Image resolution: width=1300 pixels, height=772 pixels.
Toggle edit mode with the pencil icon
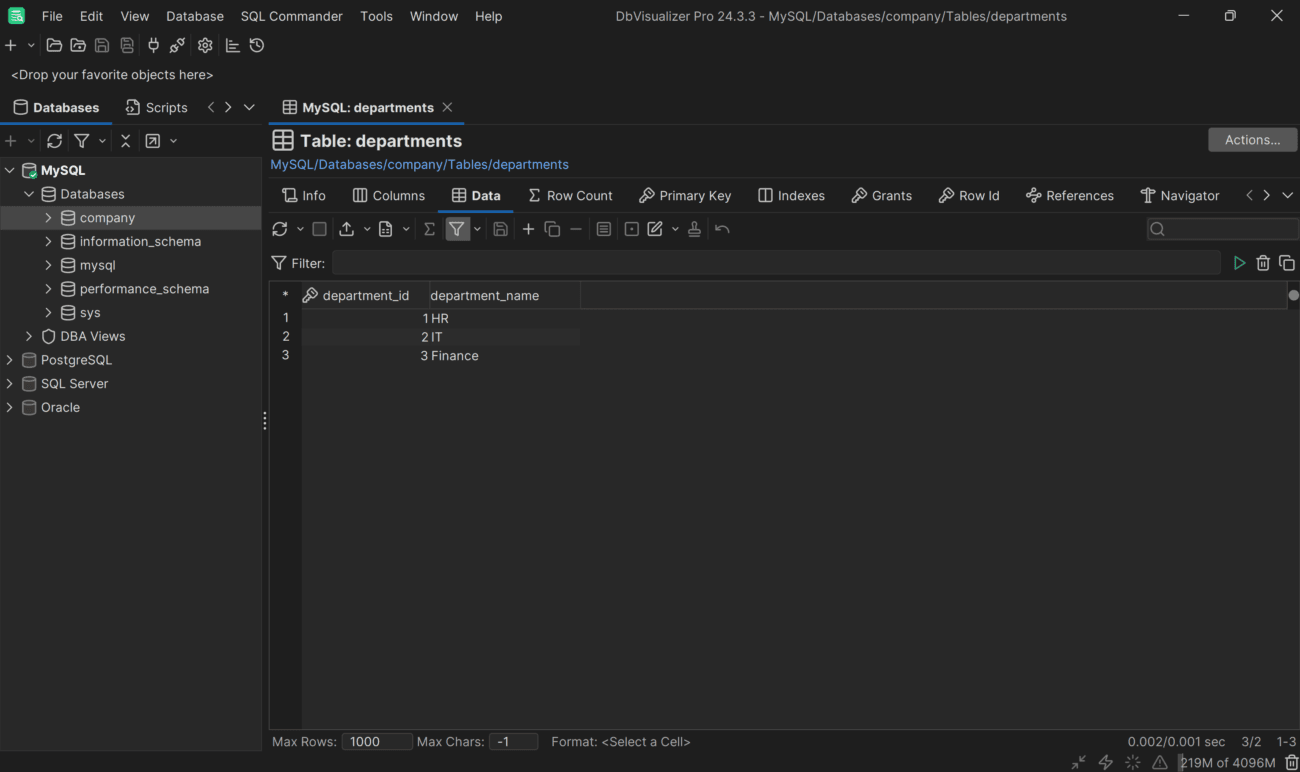click(657, 228)
